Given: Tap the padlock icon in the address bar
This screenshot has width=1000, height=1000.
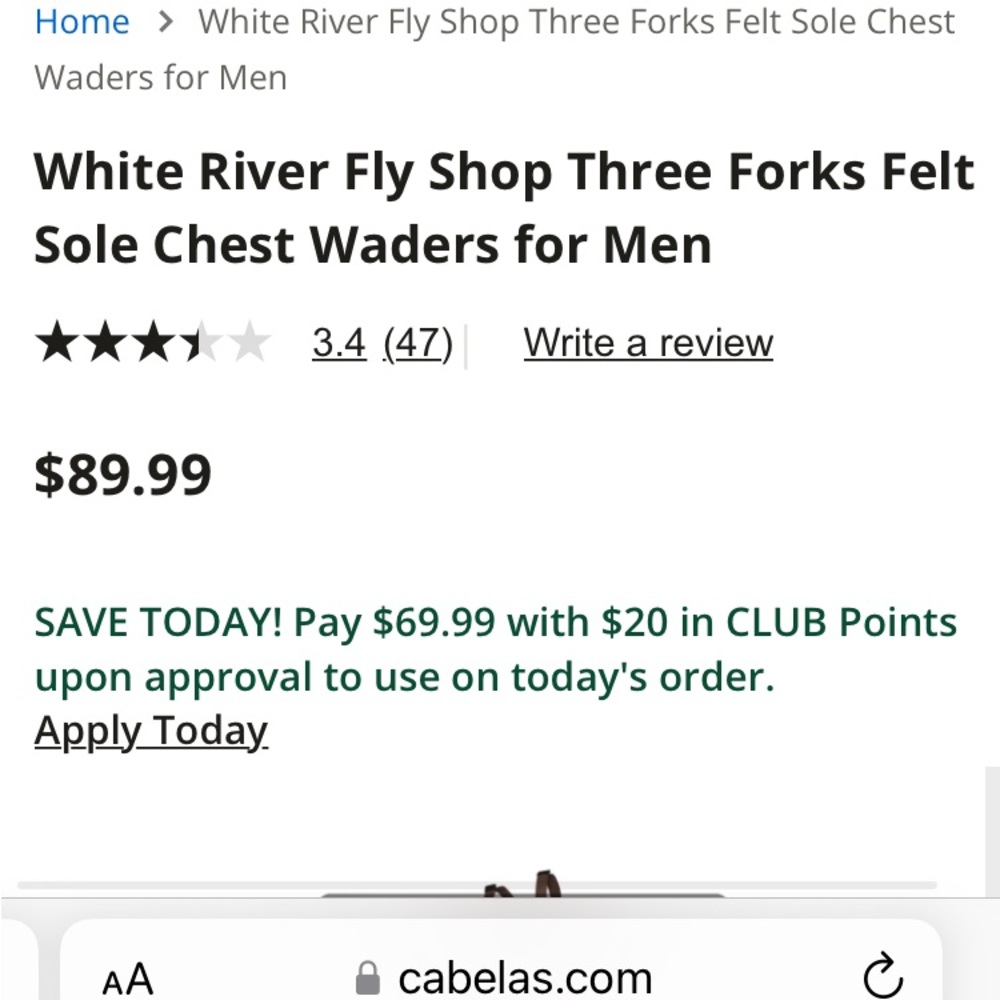Looking at the screenshot, I should (369, 977).
